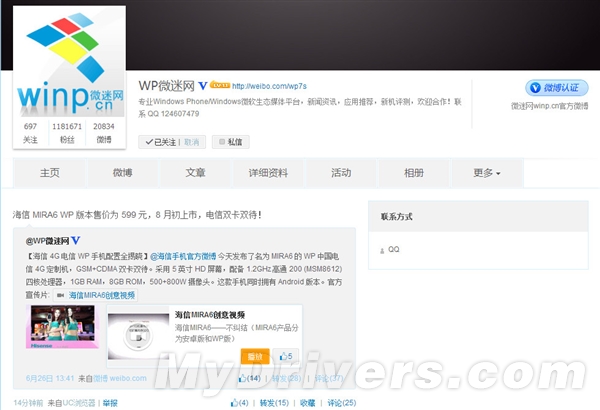Click the WP微迷网 profile name heading
Image resolution: width=600 pixels, height=410 pixels.
point(166,86)
